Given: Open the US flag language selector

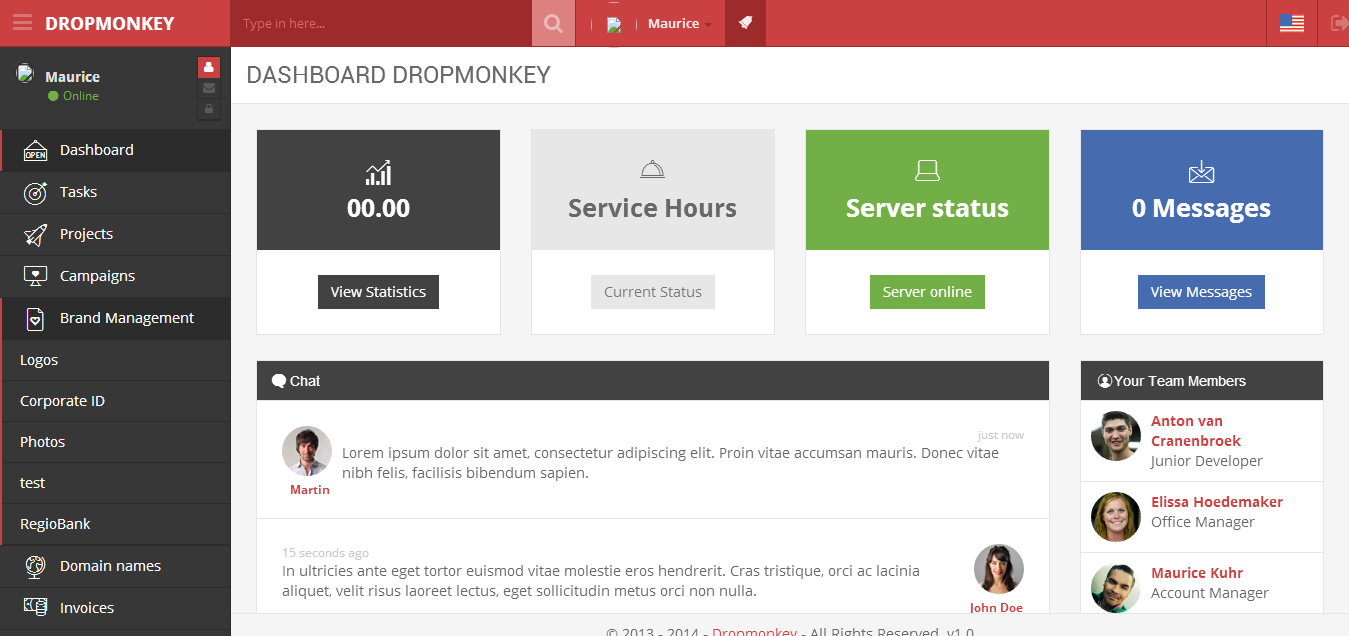Looking at the screenshot, I should click(x=1291, y=23).
